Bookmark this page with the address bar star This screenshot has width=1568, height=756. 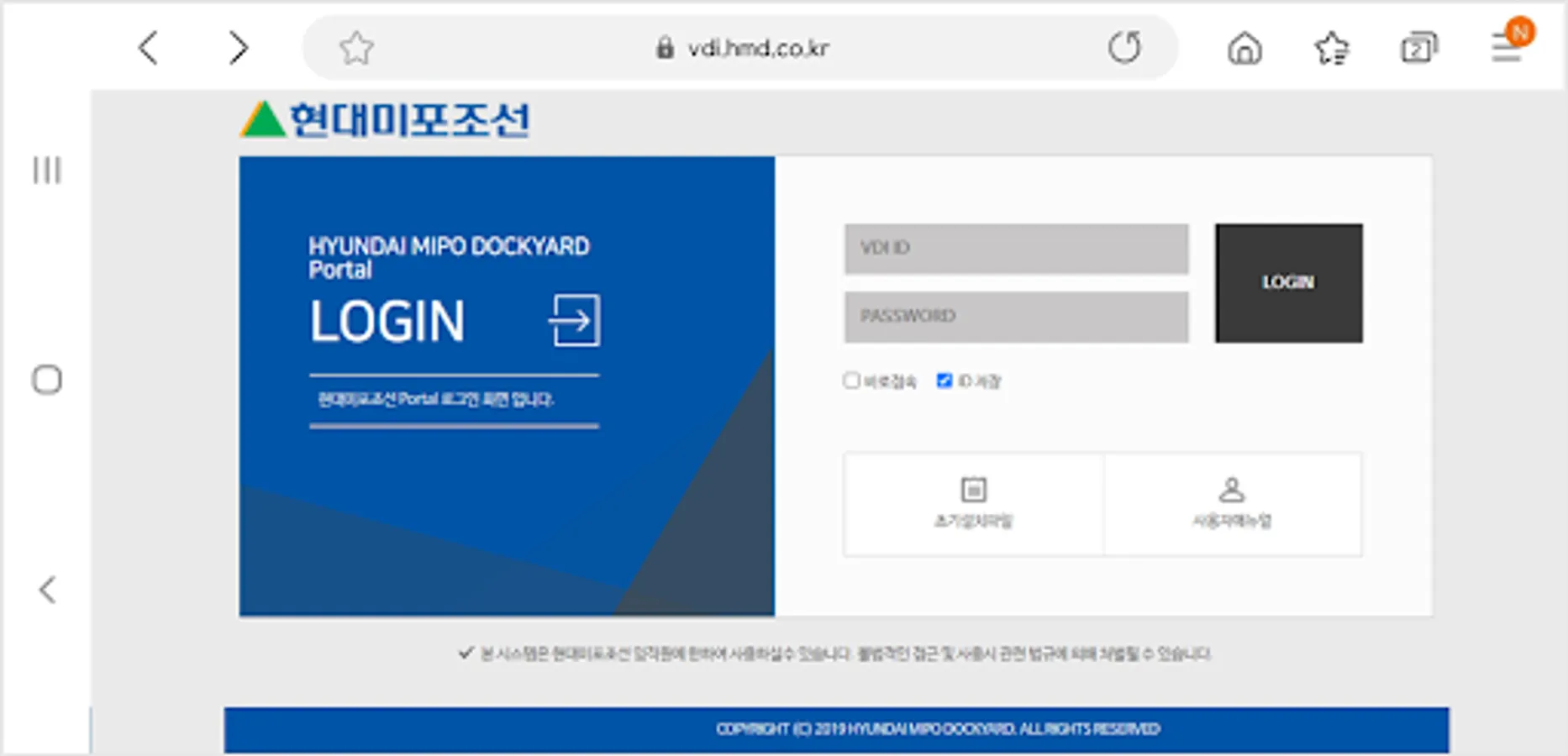click(x=356, y=48)
